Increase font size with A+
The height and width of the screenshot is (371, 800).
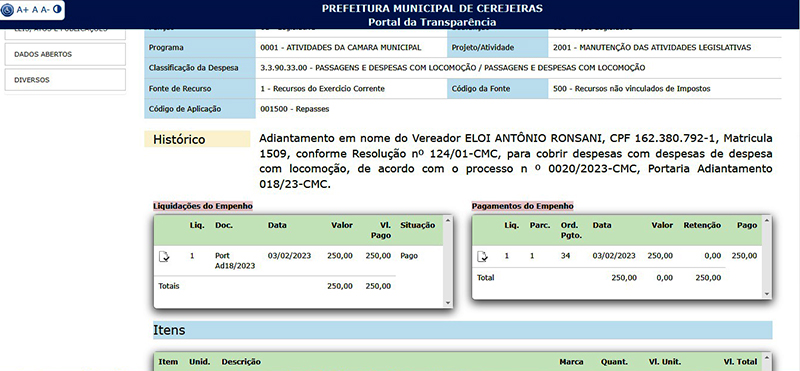coord(22,9)
